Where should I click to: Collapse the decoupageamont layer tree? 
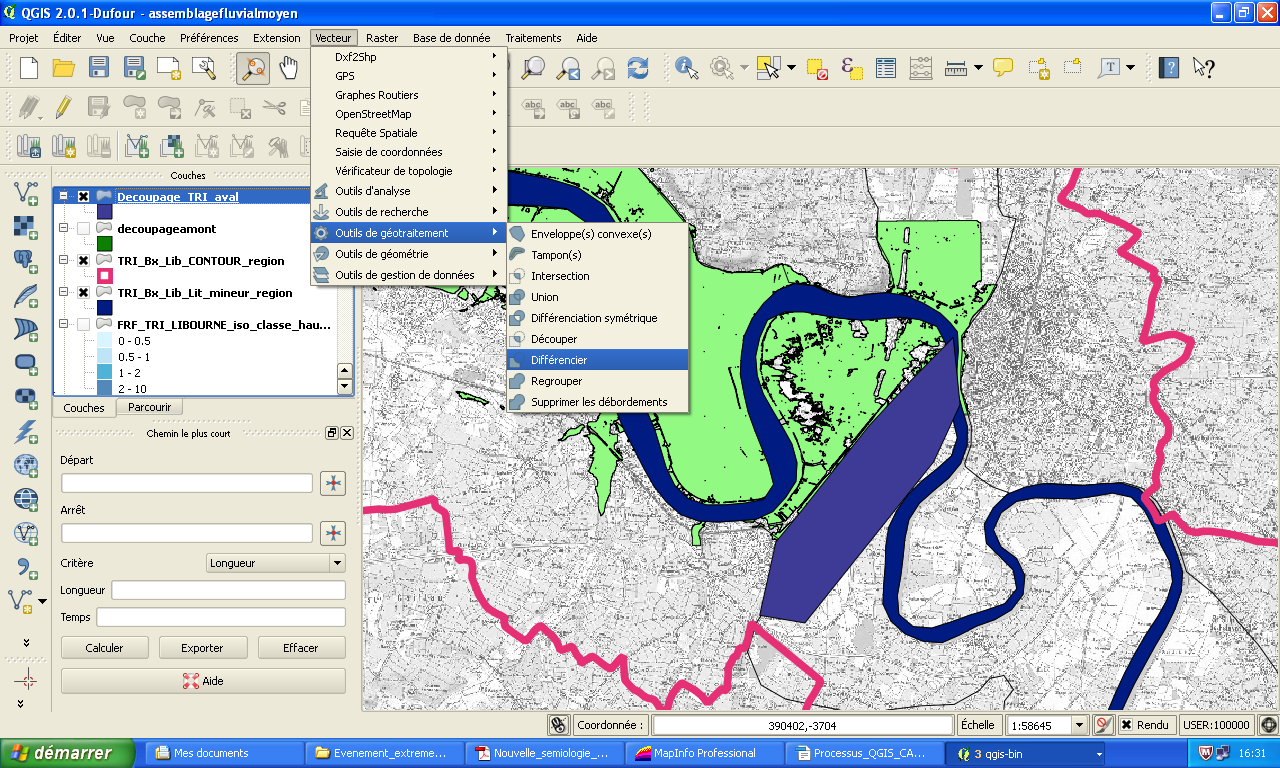point(64,229)
